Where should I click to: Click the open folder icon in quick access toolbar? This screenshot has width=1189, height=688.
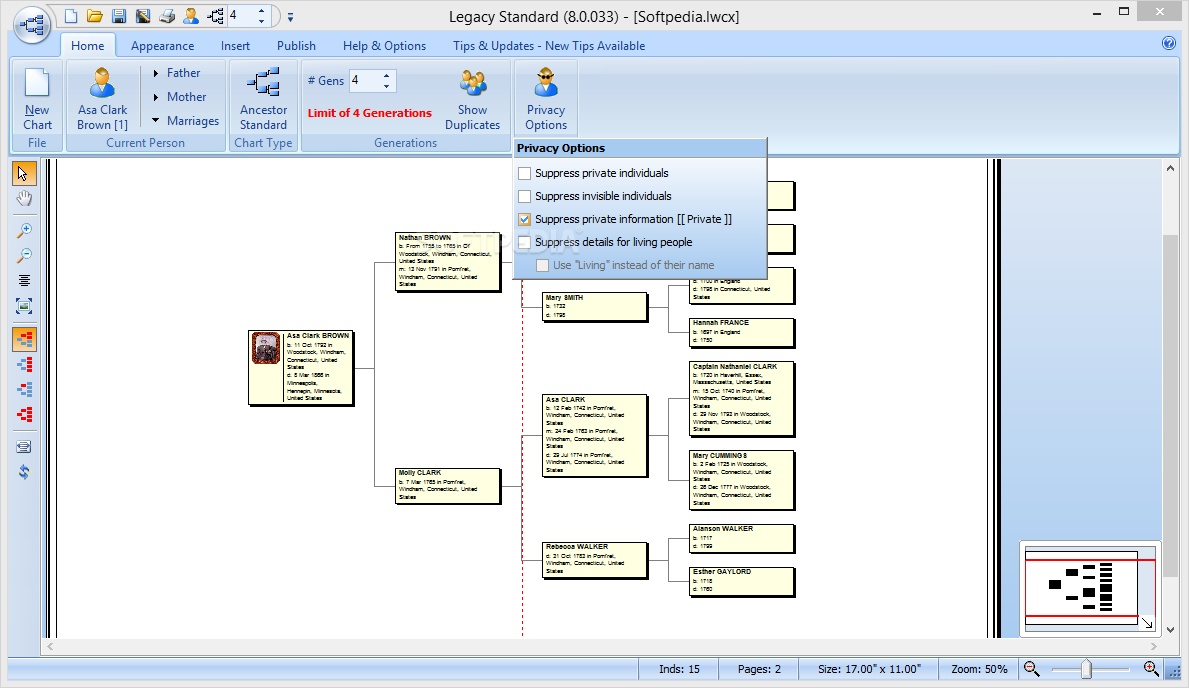[94, 15]
